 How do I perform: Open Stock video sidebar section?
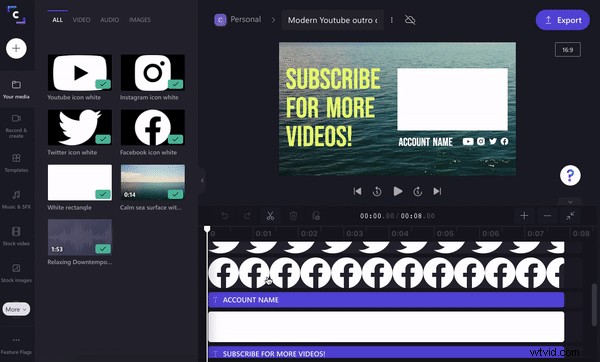pyautogui.click(x=16, y=236)
